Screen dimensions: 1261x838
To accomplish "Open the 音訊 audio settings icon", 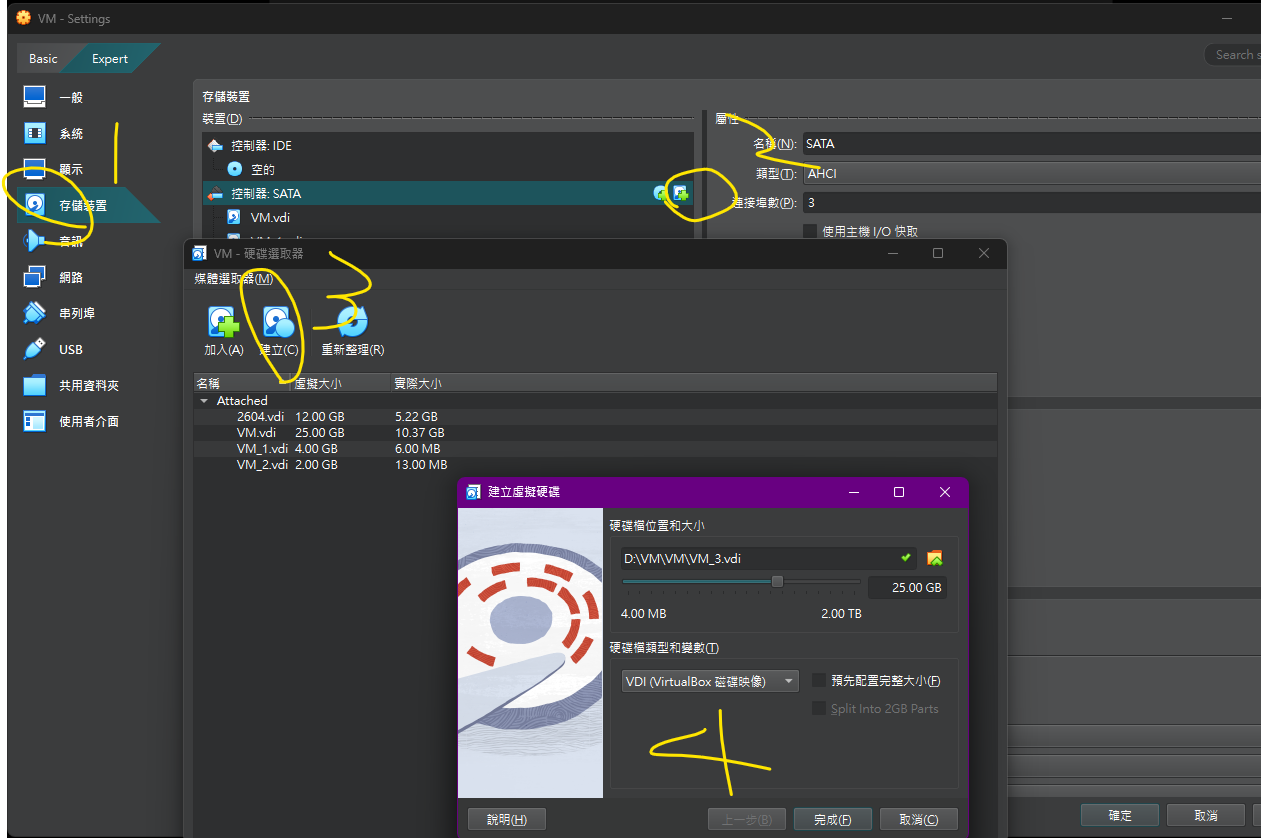I will point(35,241).
